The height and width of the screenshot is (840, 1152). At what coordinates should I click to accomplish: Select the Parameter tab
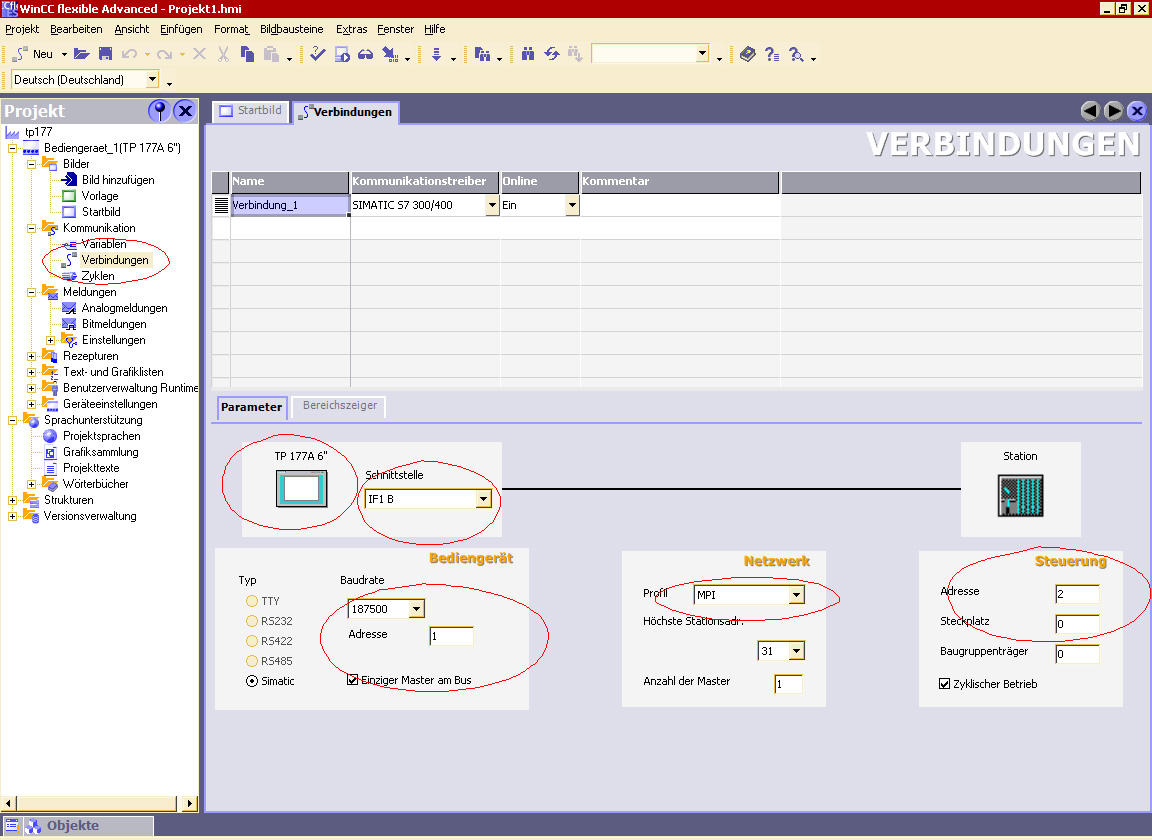point(251,406)
